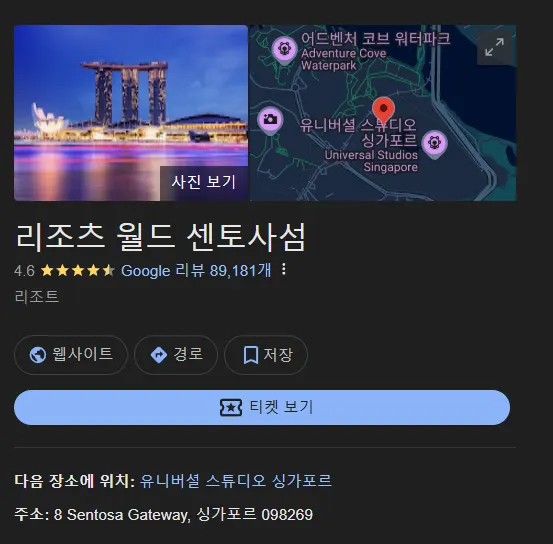Click the bookmark icon to save the place

251,355
